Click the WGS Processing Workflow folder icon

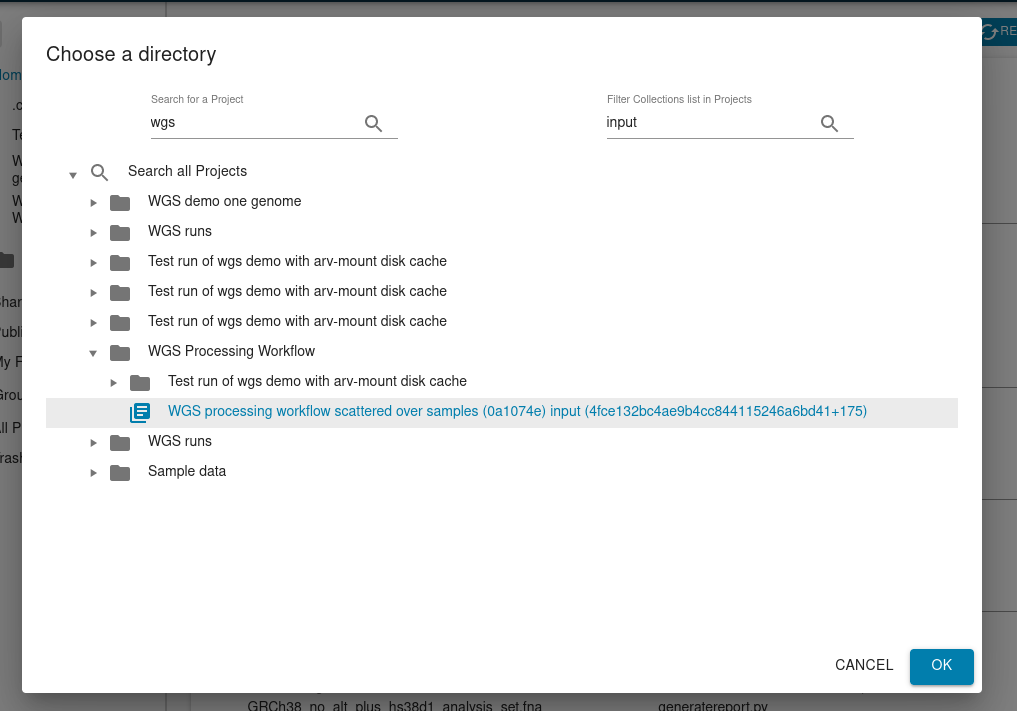120,352
